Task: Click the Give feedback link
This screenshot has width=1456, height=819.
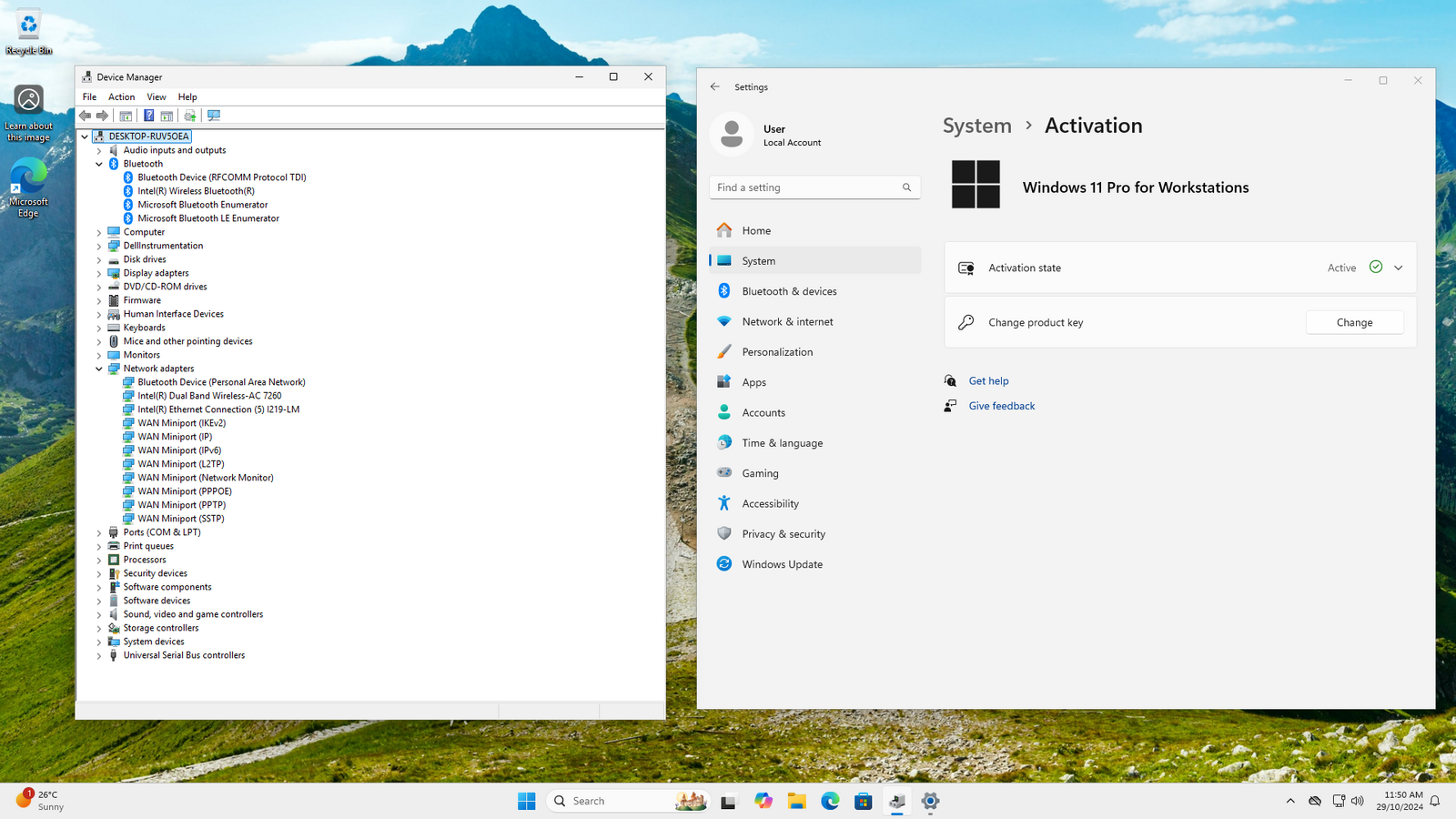Action: (x=1002, y=406)
